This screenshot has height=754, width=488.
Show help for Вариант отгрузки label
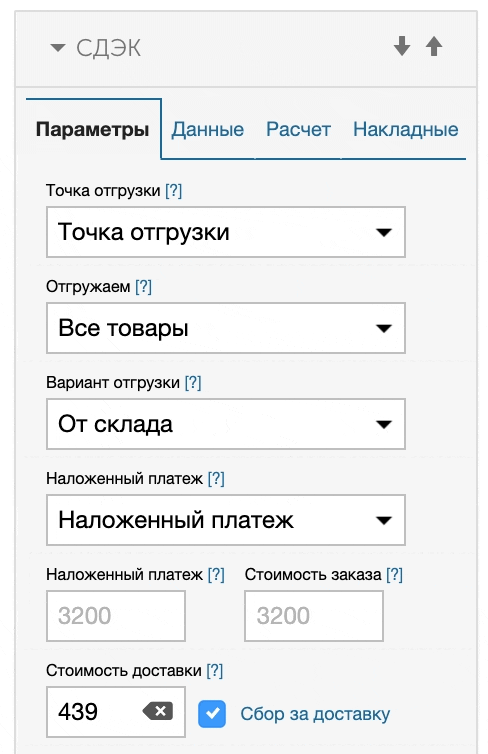pos(193,383)
